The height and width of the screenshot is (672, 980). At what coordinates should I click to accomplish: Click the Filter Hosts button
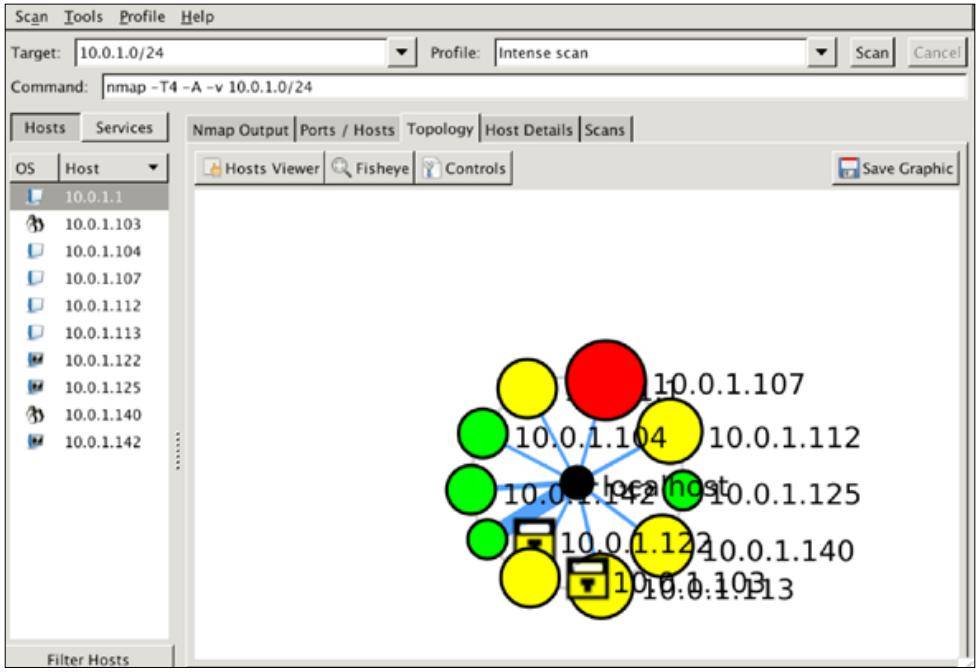click(x=89, y=659)
